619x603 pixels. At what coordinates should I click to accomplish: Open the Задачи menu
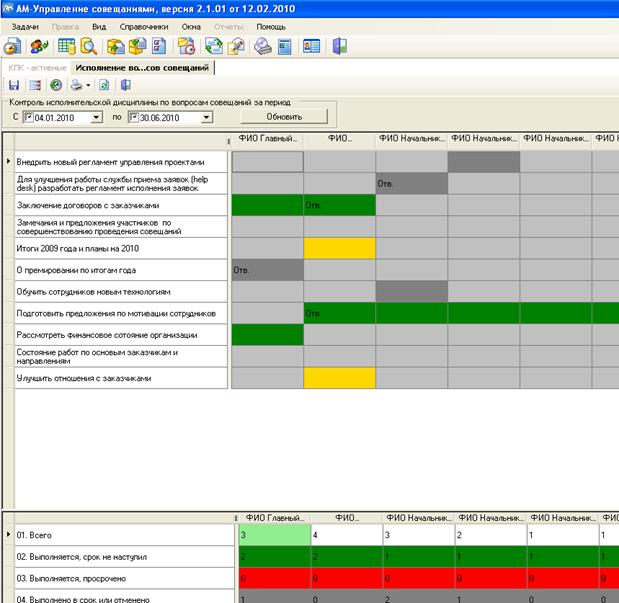pyautogui.click(x=25, y=25)
